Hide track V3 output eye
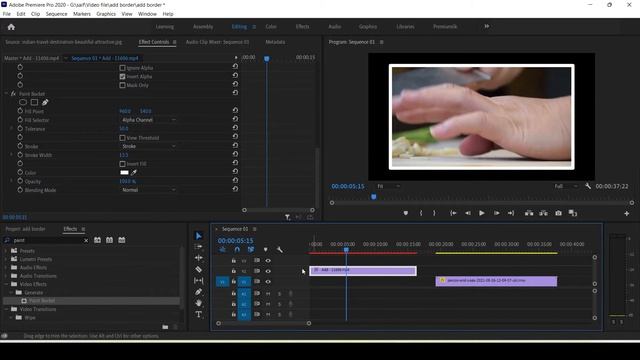The image size is (640, 360). (268, 260)
